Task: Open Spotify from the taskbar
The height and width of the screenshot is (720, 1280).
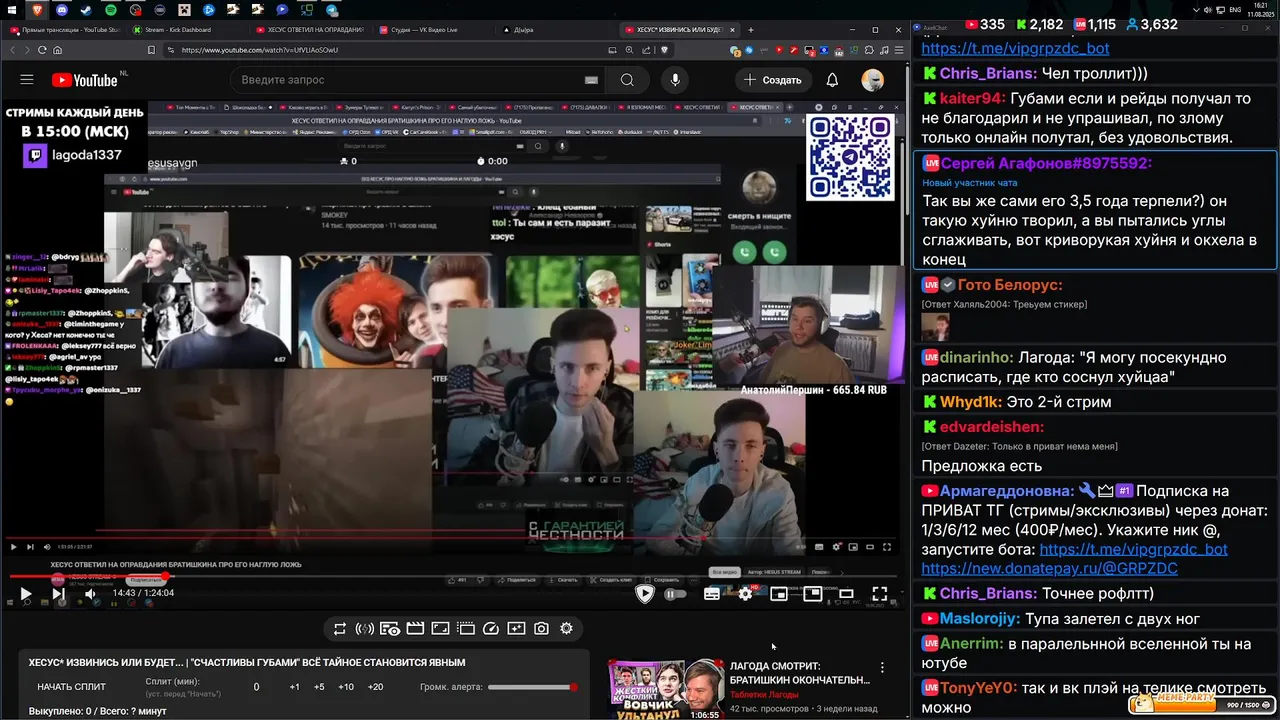Action: click(x=111, y=9)
